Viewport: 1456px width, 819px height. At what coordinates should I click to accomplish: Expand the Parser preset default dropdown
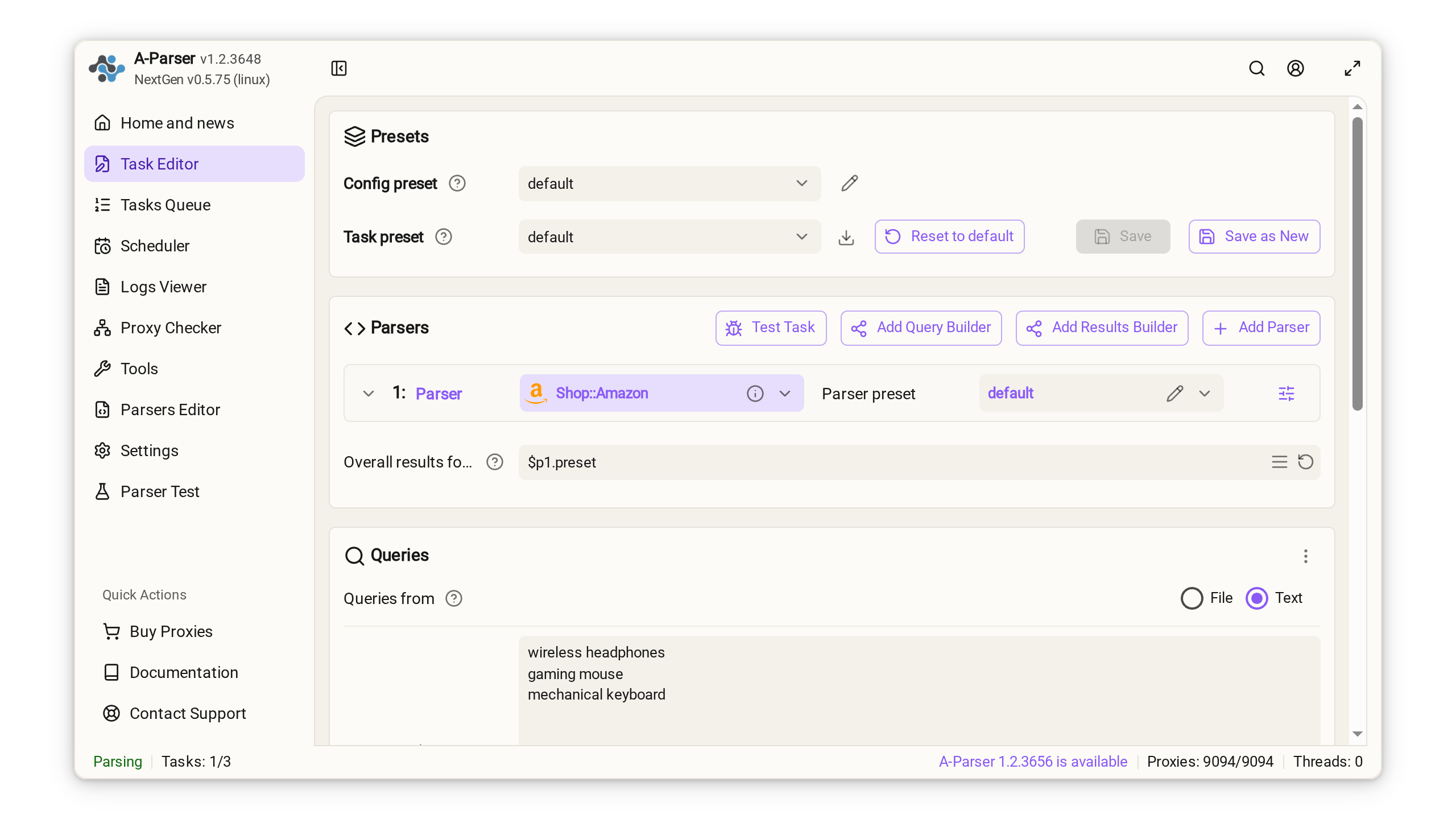[1205, 393]
